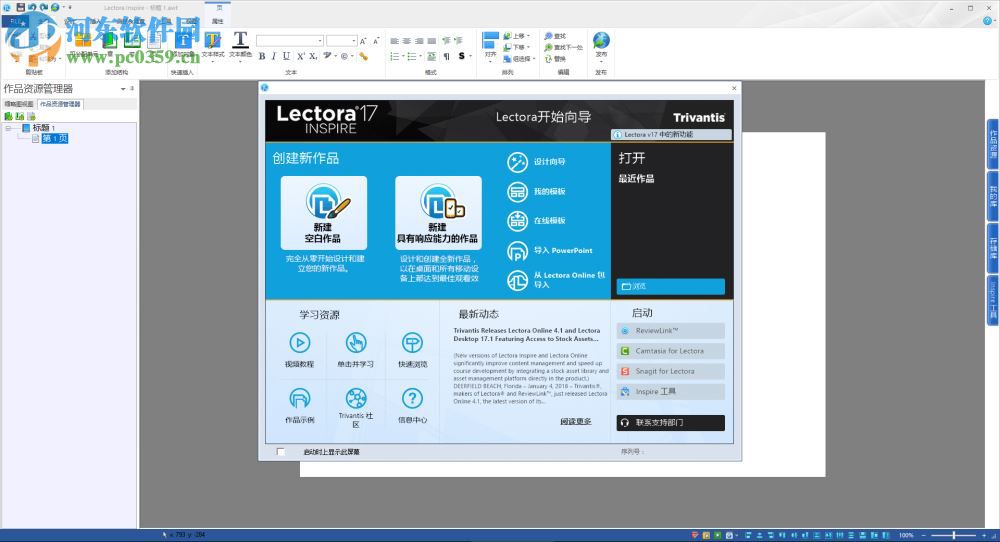
Task: Open the Trivantis community
Action: click(x=356, y=407)
